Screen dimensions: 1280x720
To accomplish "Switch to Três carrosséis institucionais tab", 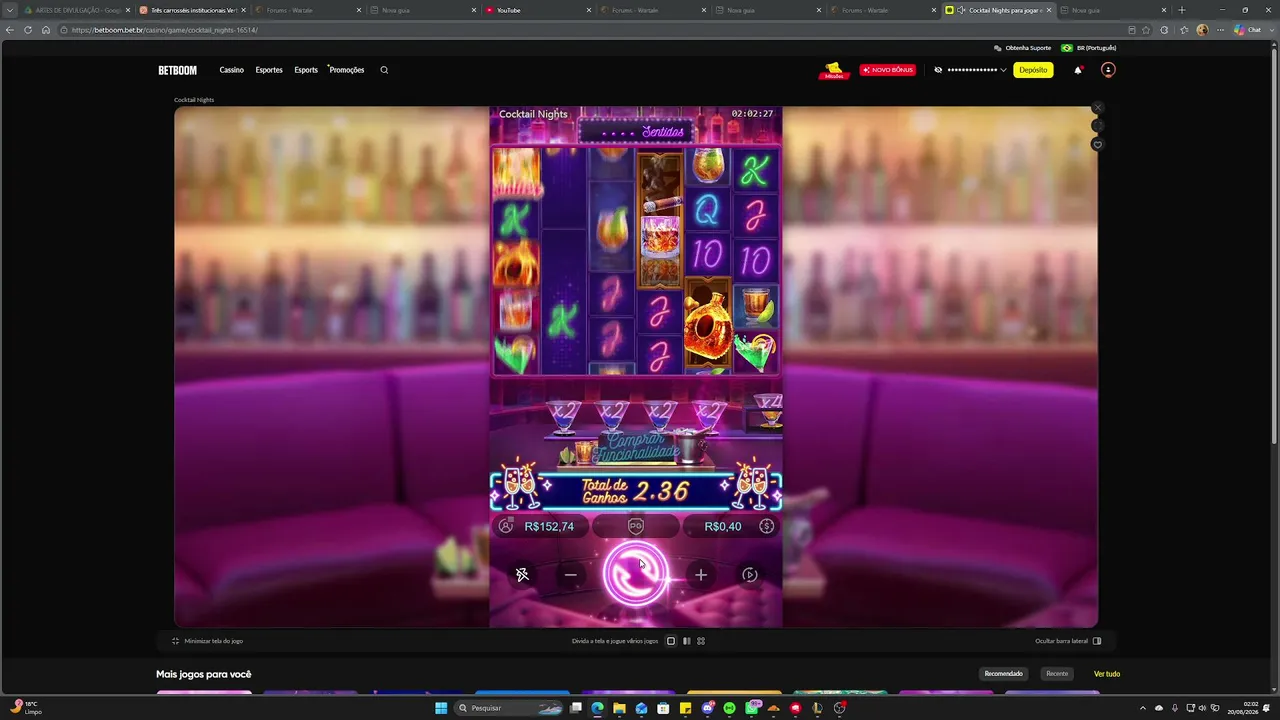I will [x=190, y=10].
